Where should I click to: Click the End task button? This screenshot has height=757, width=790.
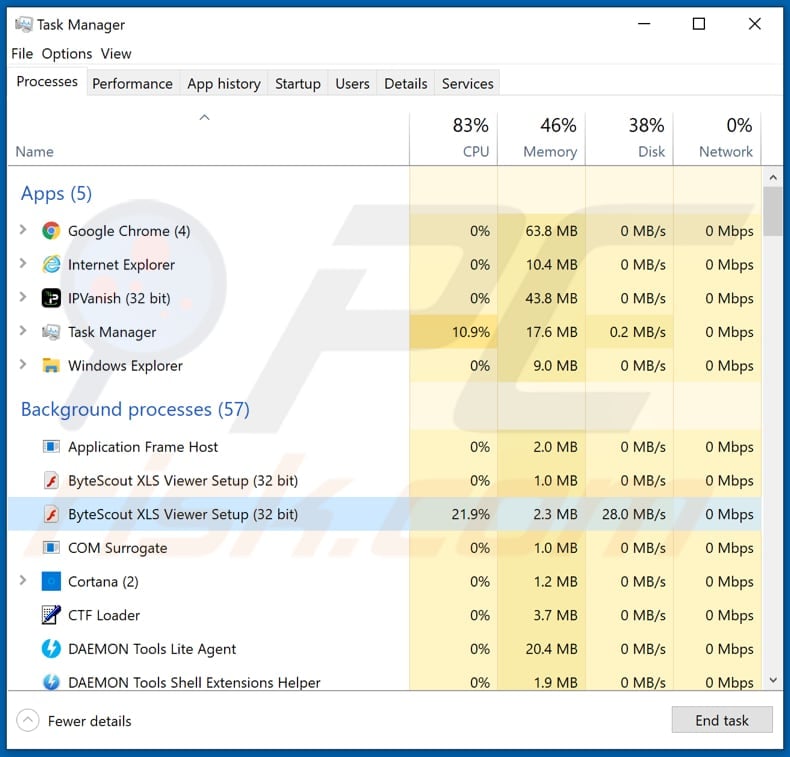721,720
